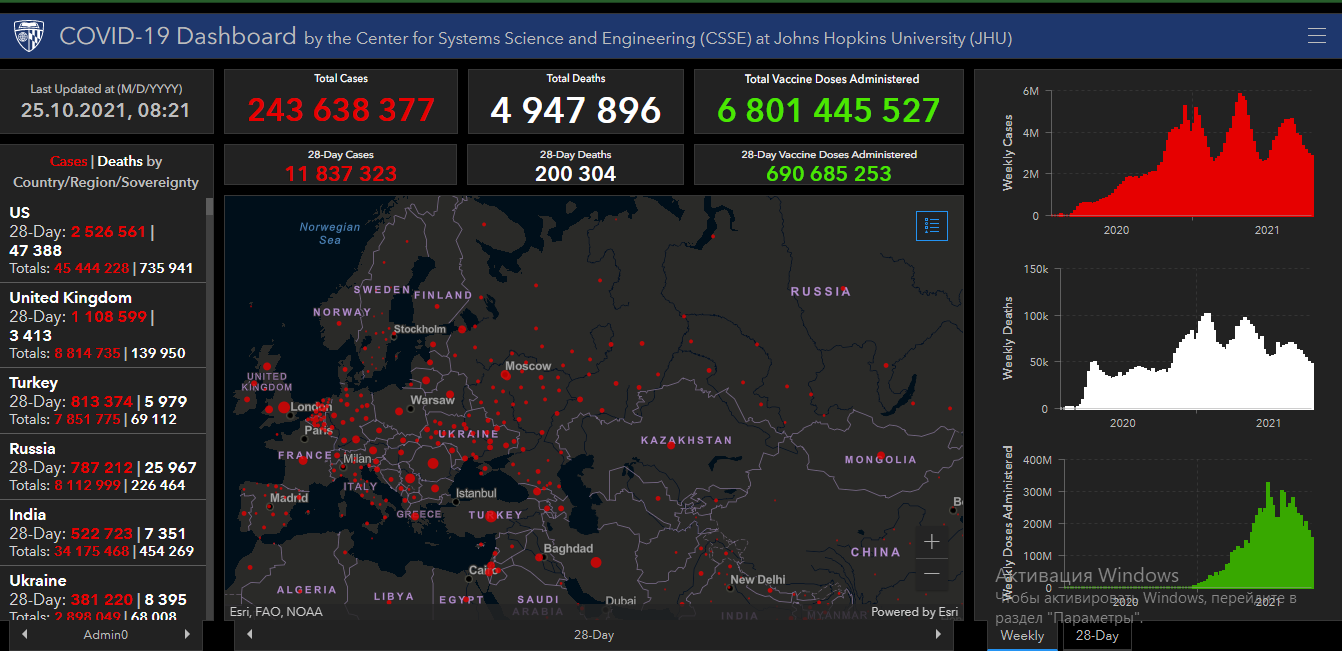Viewport: 1342px width, 651px height.
Task: Switch list sorting to Cases
Action: pos(68,161)
